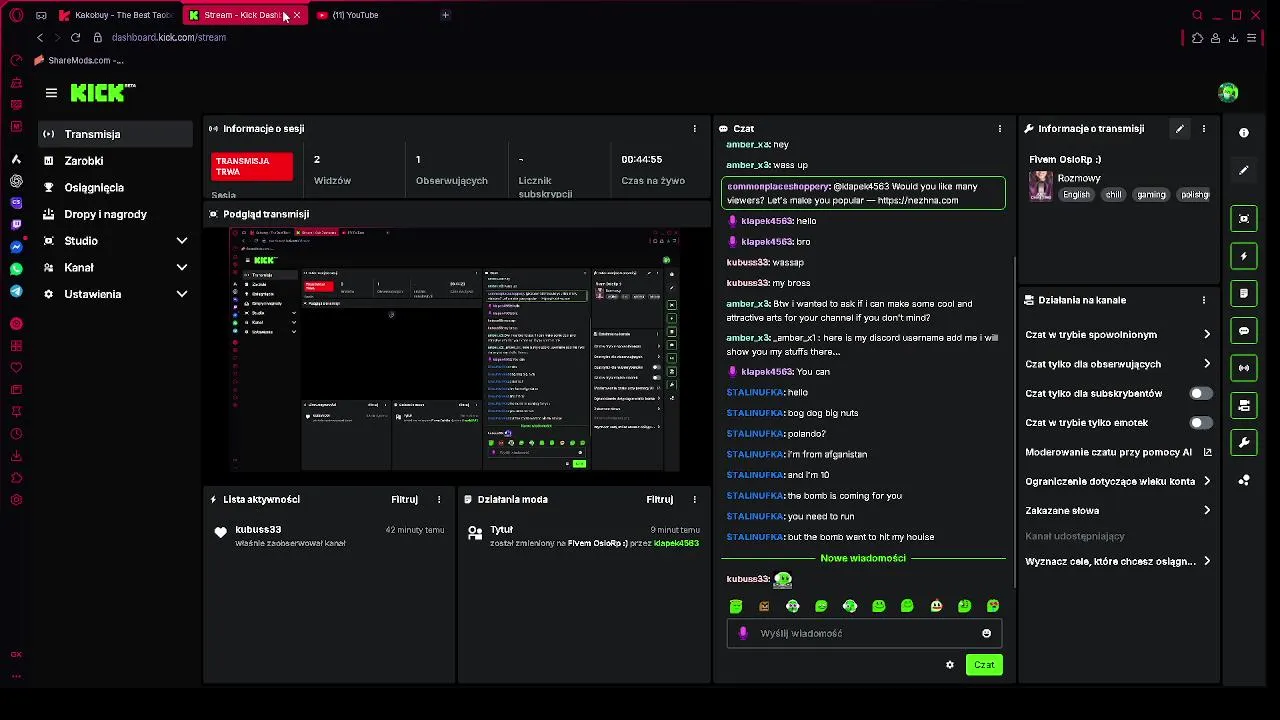
Task: Click the info icon in right rail
Action: (x=1244, y=133)
